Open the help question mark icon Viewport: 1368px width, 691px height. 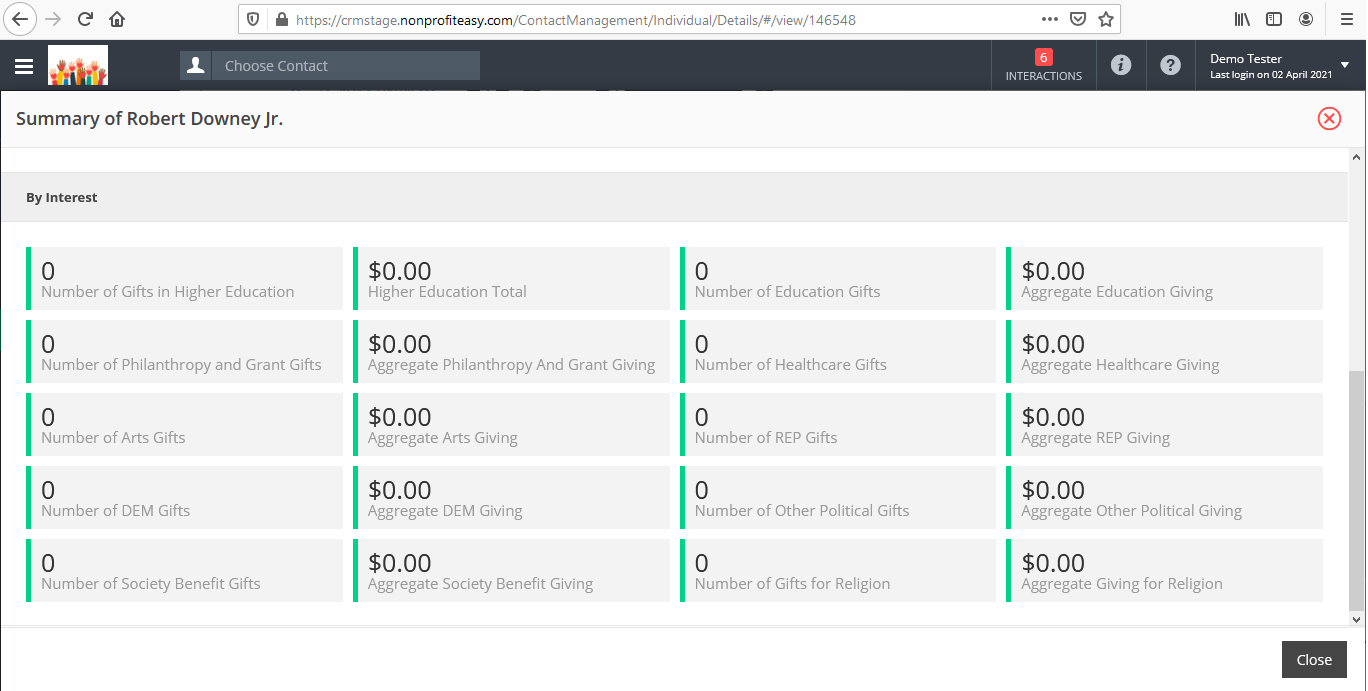[x=1170, y=66]
